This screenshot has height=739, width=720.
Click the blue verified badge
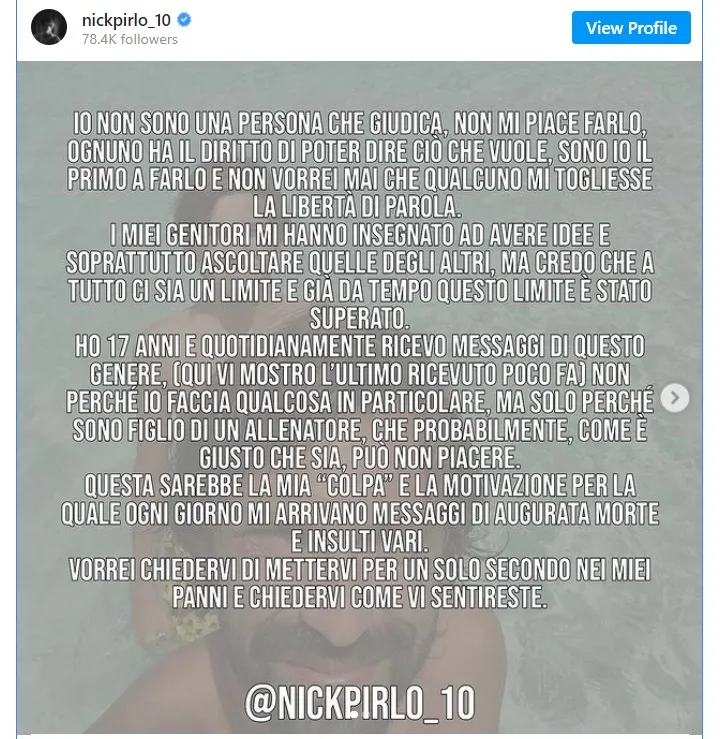point(186,20)
